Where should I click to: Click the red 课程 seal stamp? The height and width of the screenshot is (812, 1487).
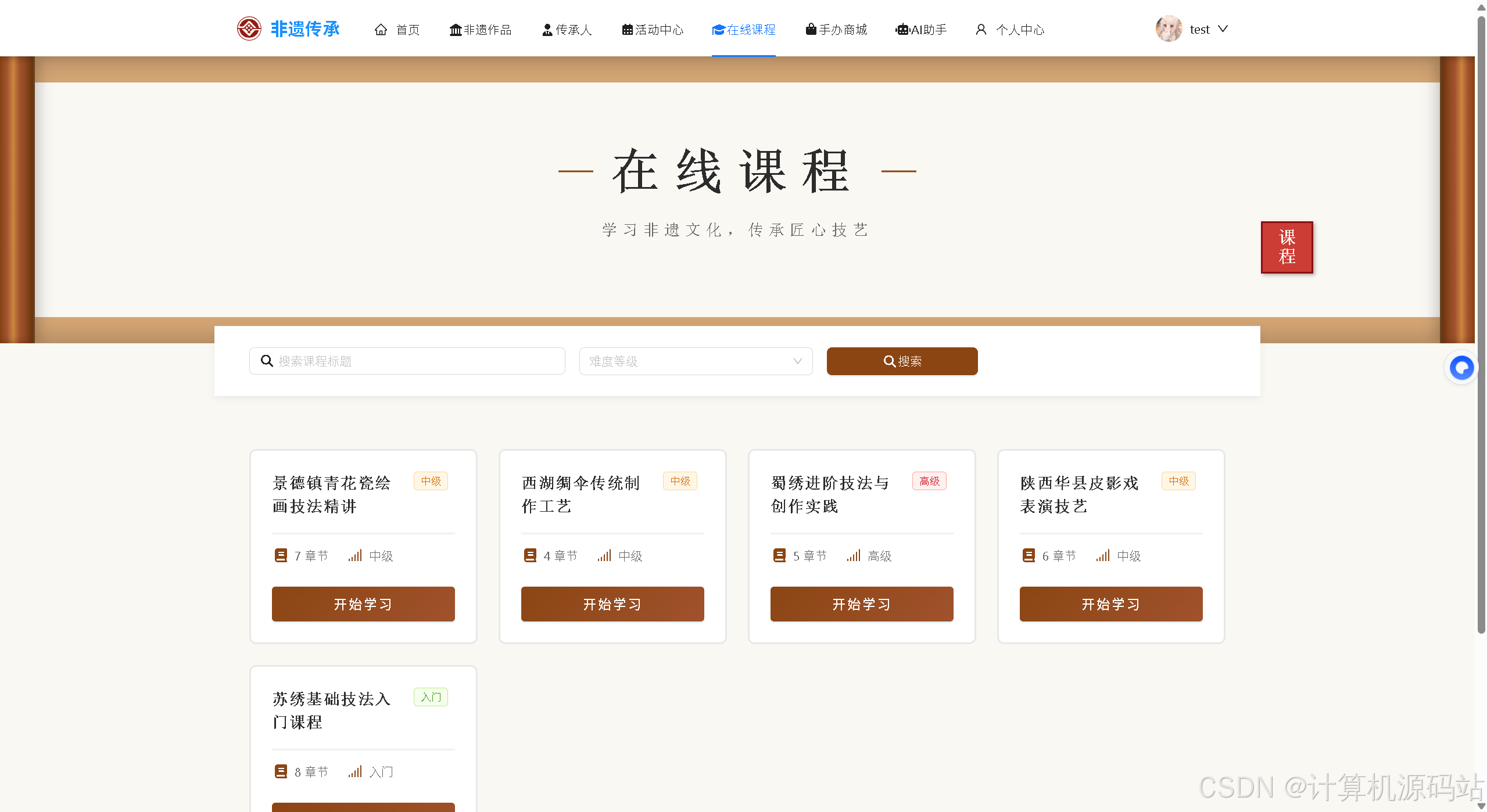[1287, 247]
